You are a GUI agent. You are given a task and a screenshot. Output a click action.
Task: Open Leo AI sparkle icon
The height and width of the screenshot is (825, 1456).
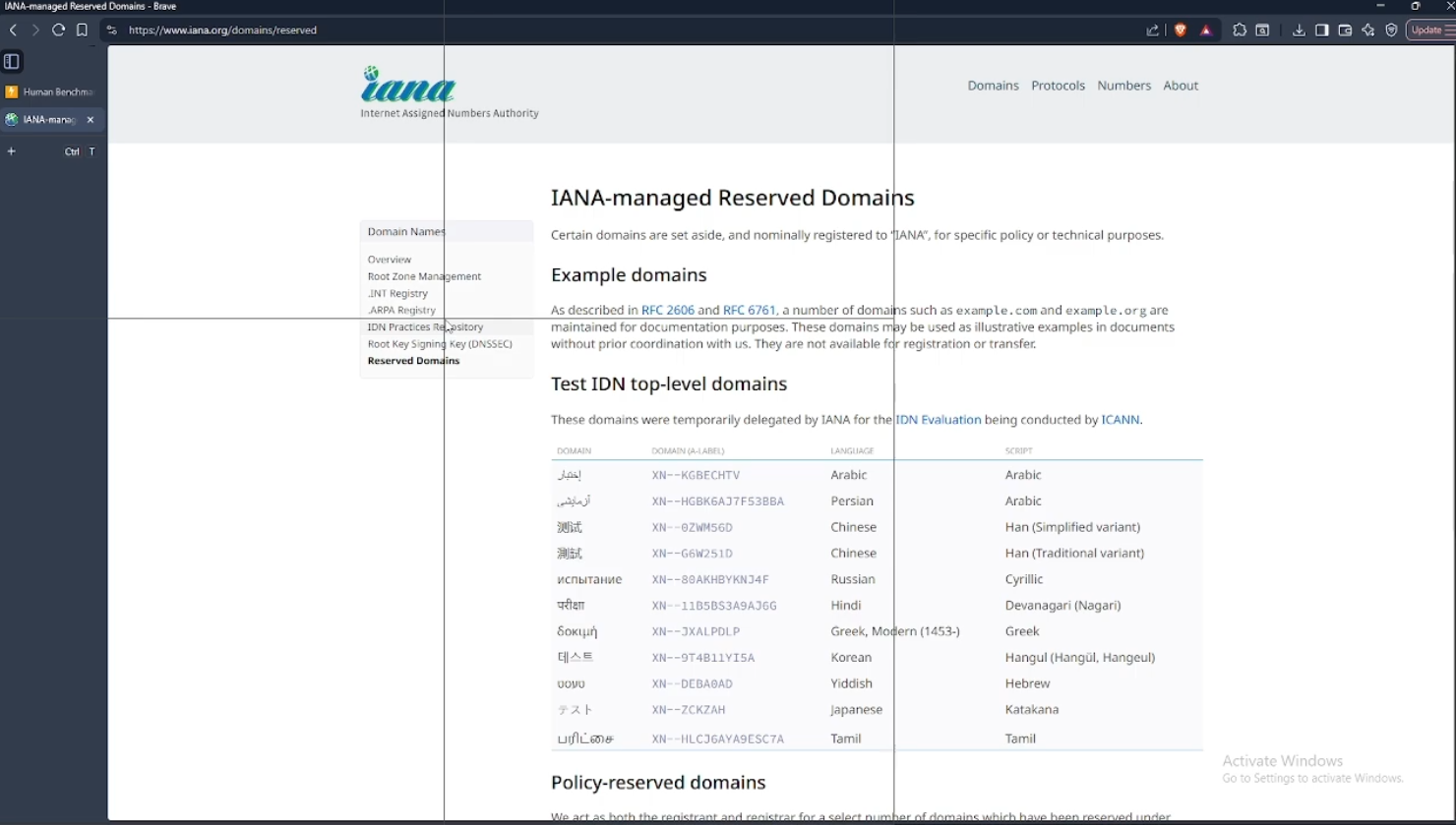tap(1368, 30)
